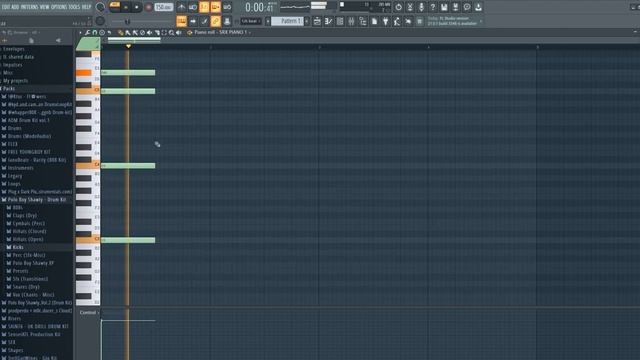Open the plugin database plug icon
This screenshot has width=640, height=360.
(x=385, y=21)
